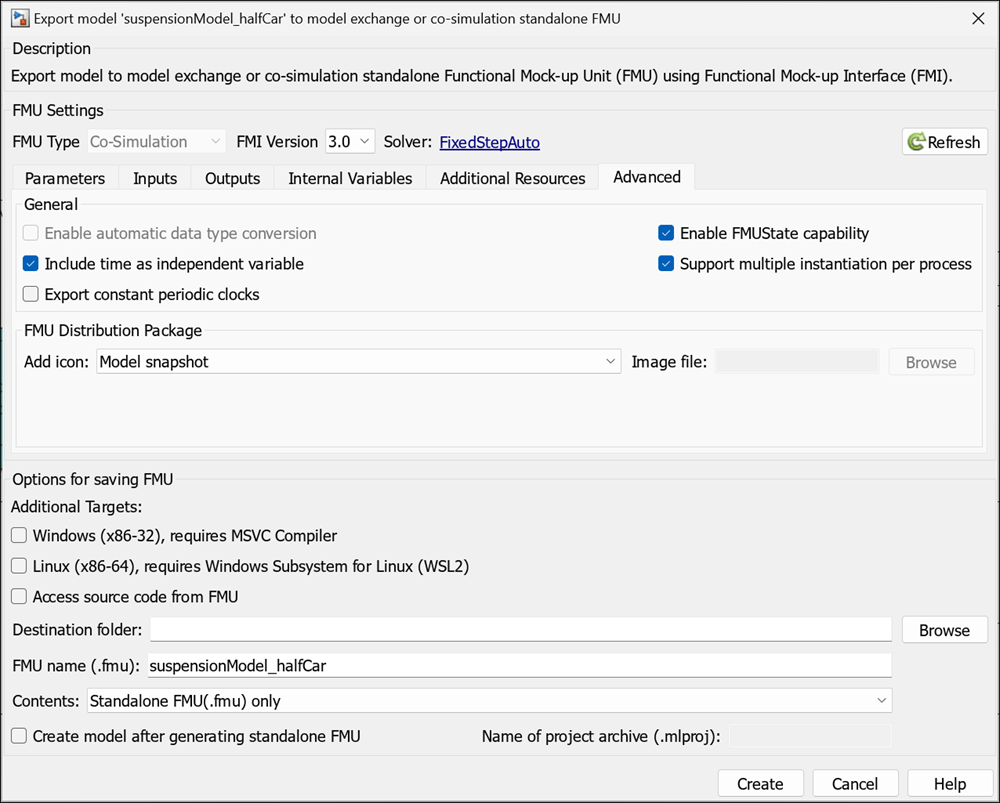Click inside the FMU name field

point(520,665)
